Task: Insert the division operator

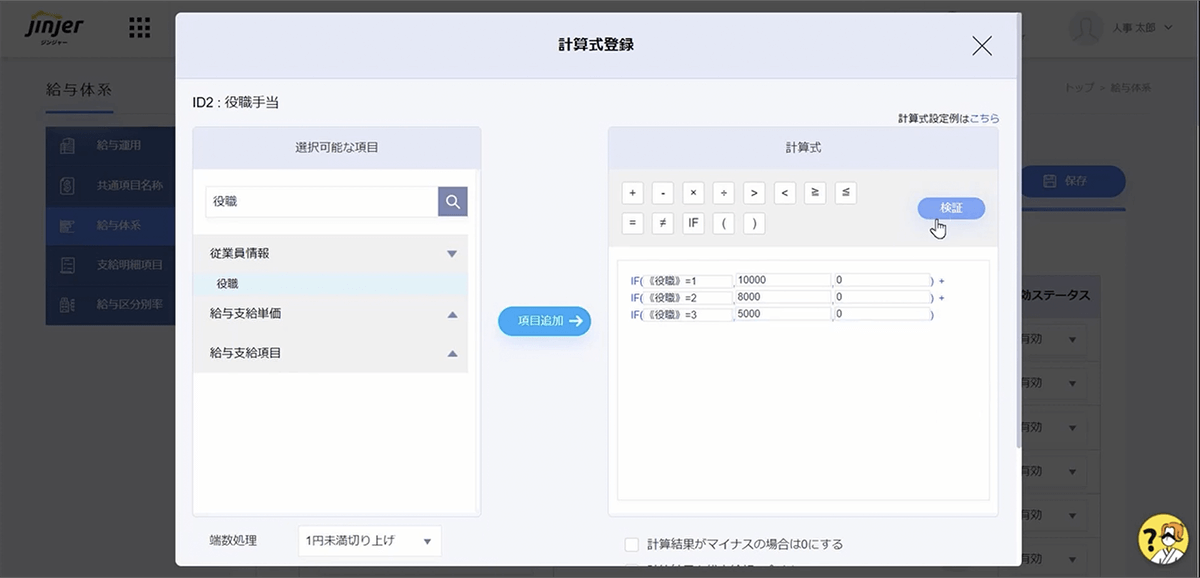Action: (724, 193)
